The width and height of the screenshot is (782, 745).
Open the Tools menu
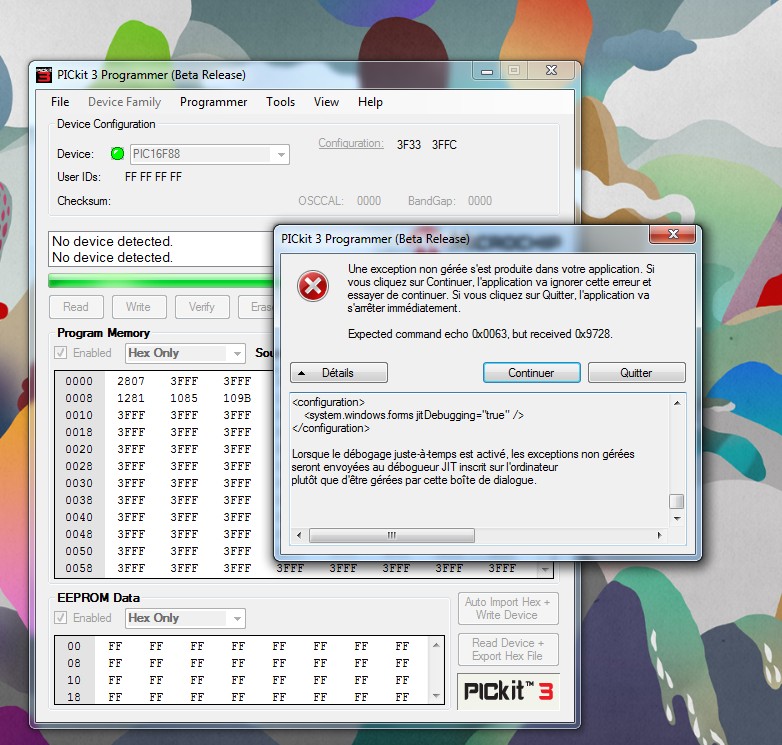click(x=280, y=102)
